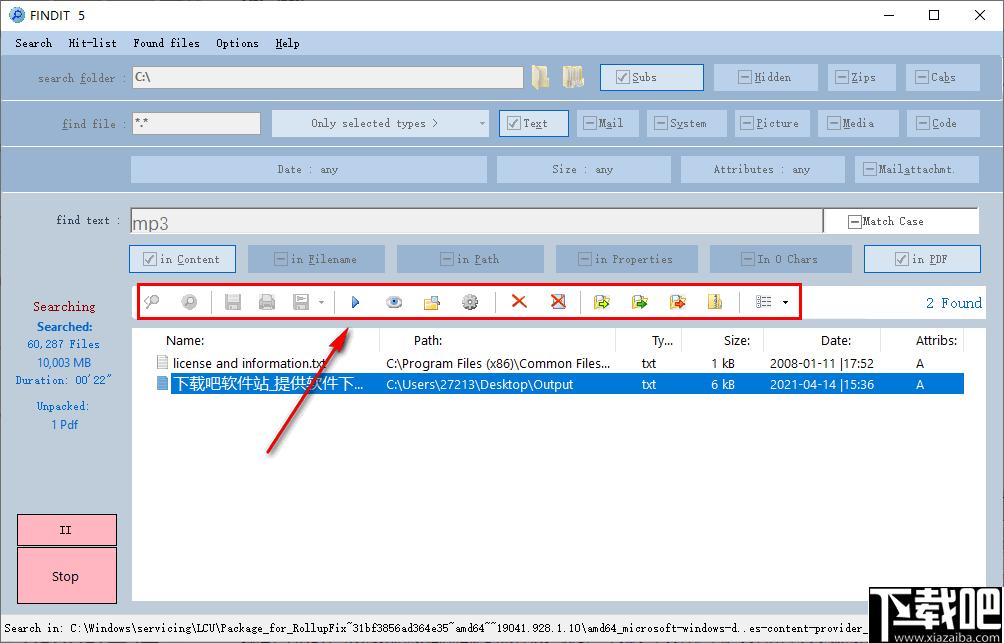Click the multiple folders selection icon
Image resolution: width=1004 pixels, height=643 pixels.
coord(573,77)
